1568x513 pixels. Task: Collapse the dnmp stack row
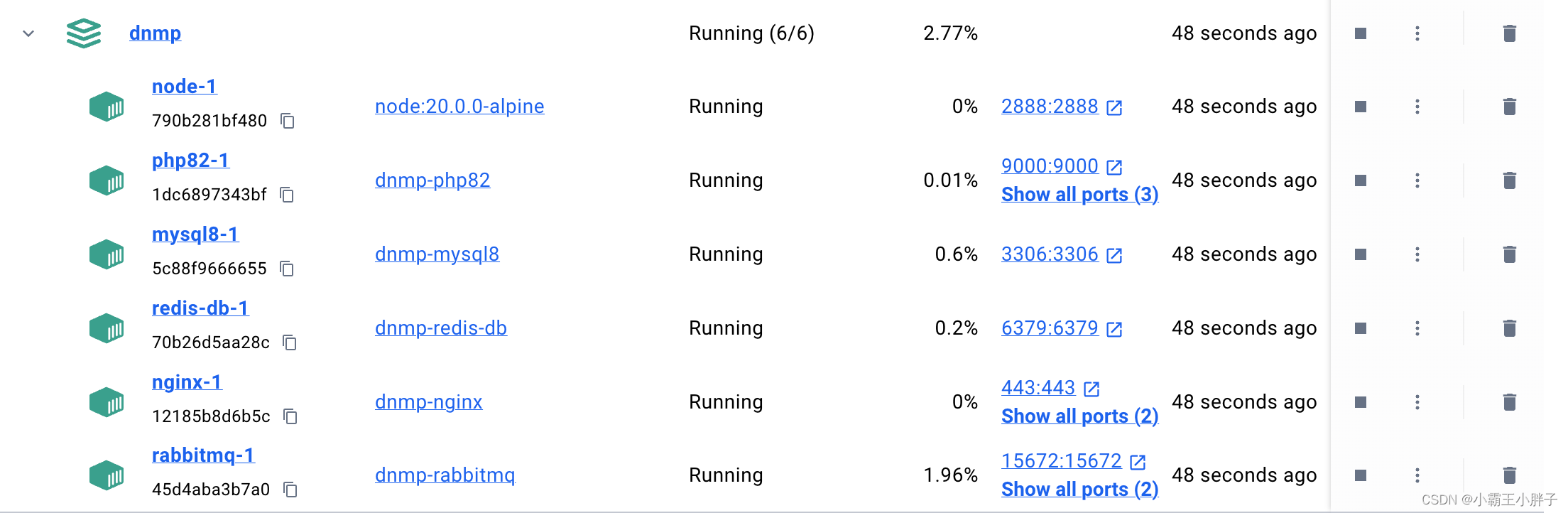28,33
